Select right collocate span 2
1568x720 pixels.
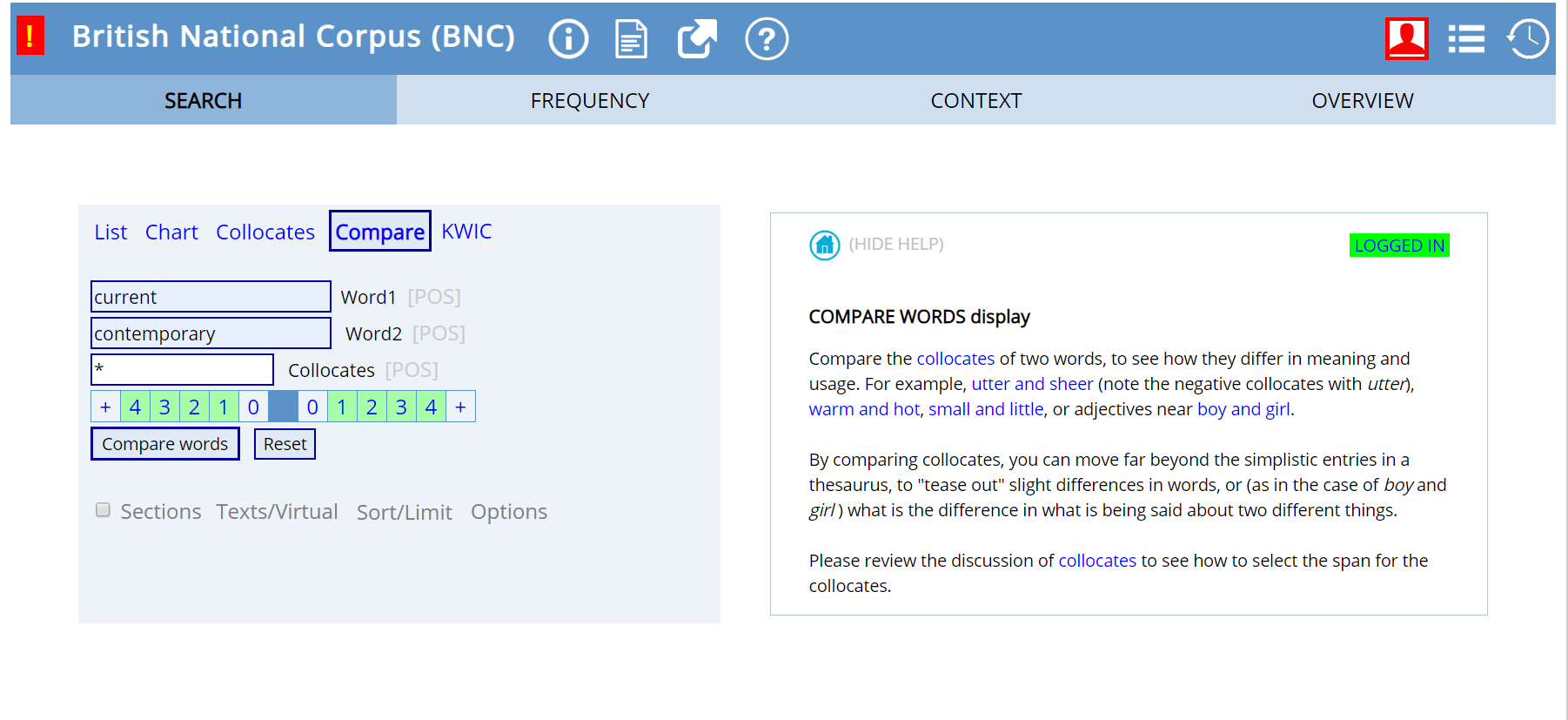click(x=372, y=407)
